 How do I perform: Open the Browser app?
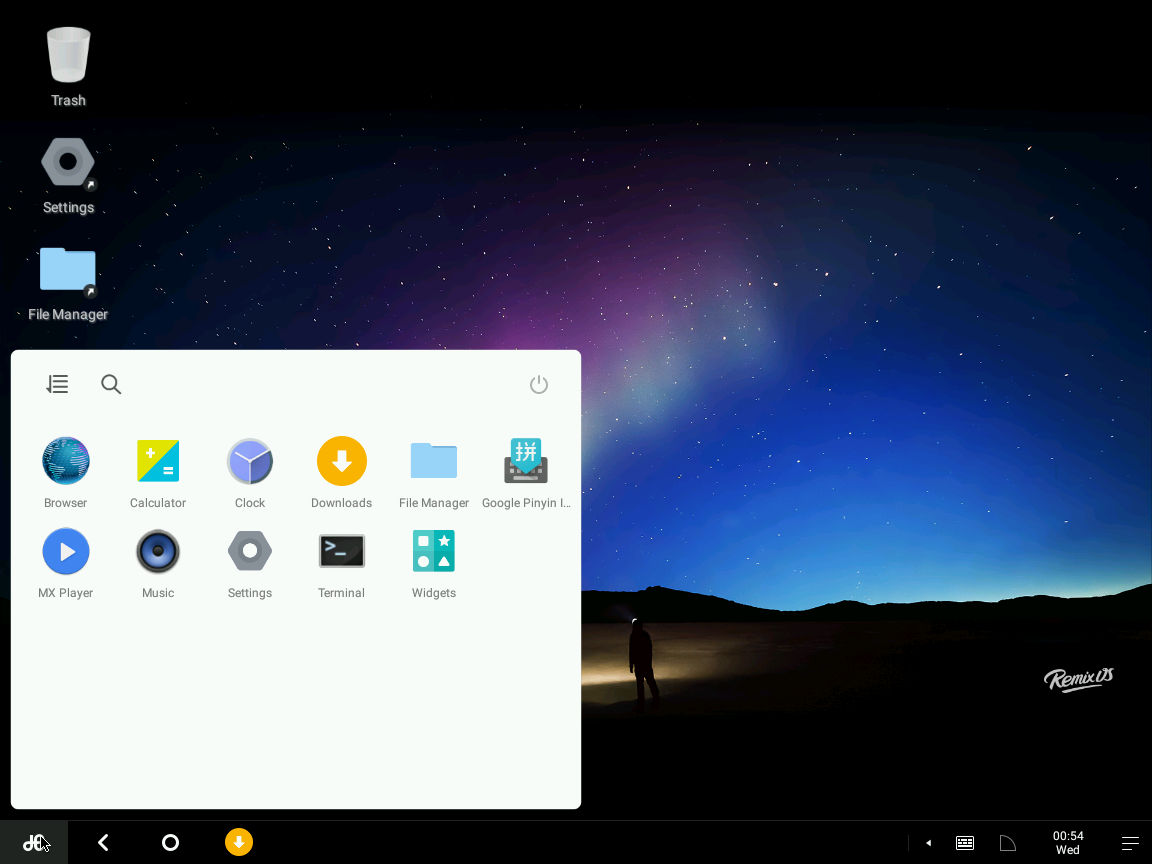pyautogui.click(x=65, y=461)
